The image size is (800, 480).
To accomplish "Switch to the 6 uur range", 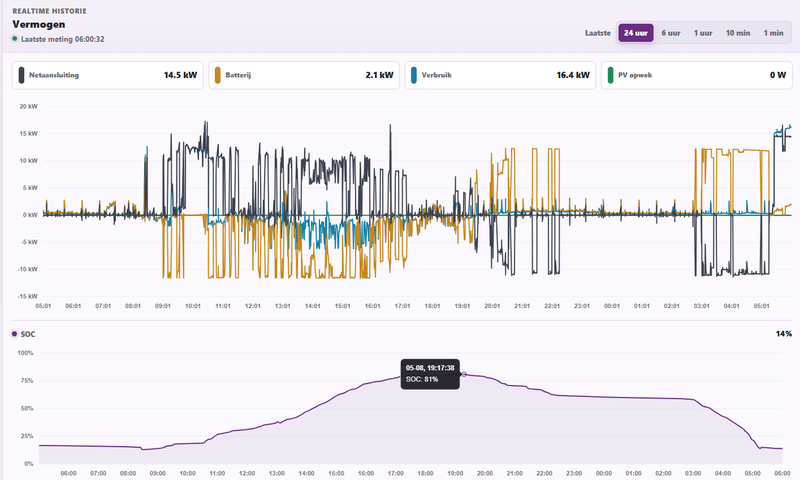I will point(671,33).
